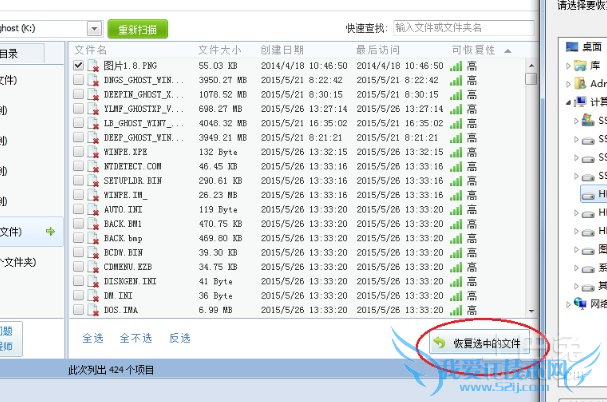
Task: Click recoverability bars icon for WINPE.XPE
Action: [456, 152]
